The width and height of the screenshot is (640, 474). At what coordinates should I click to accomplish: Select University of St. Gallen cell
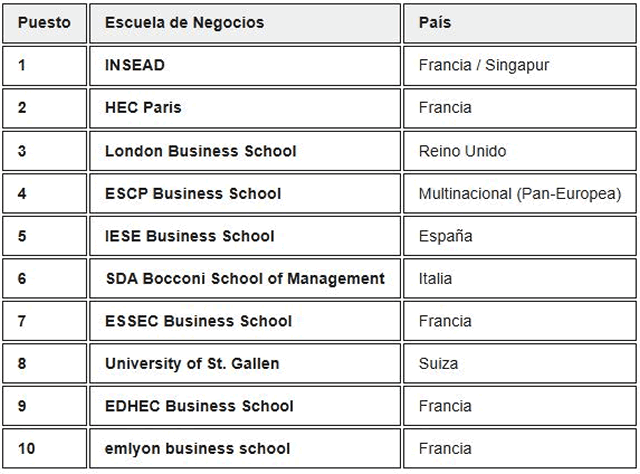coord(192,363)
